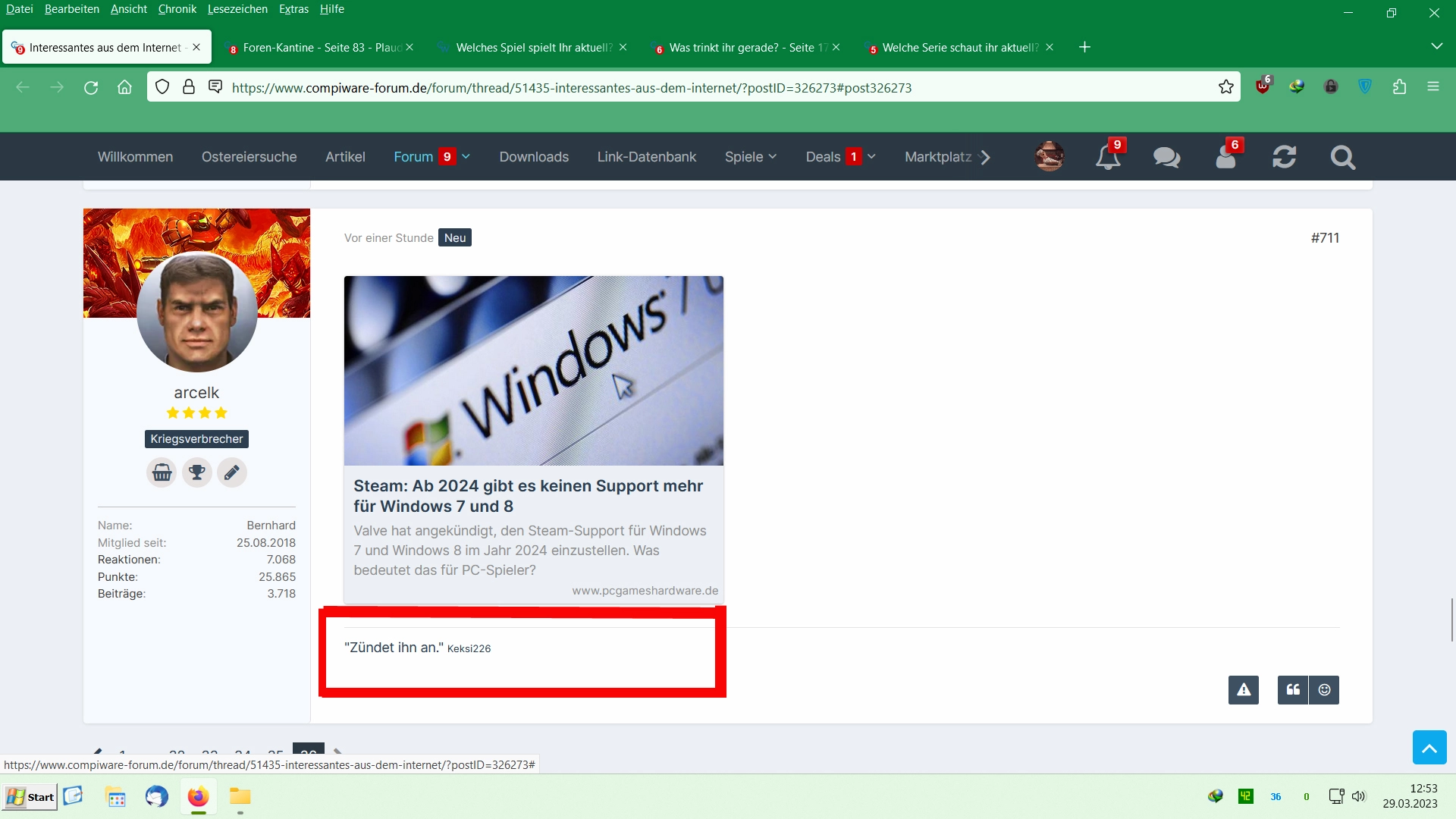
Task: Expand the Forum menu dropdown arrow
Action: point(466,157)
